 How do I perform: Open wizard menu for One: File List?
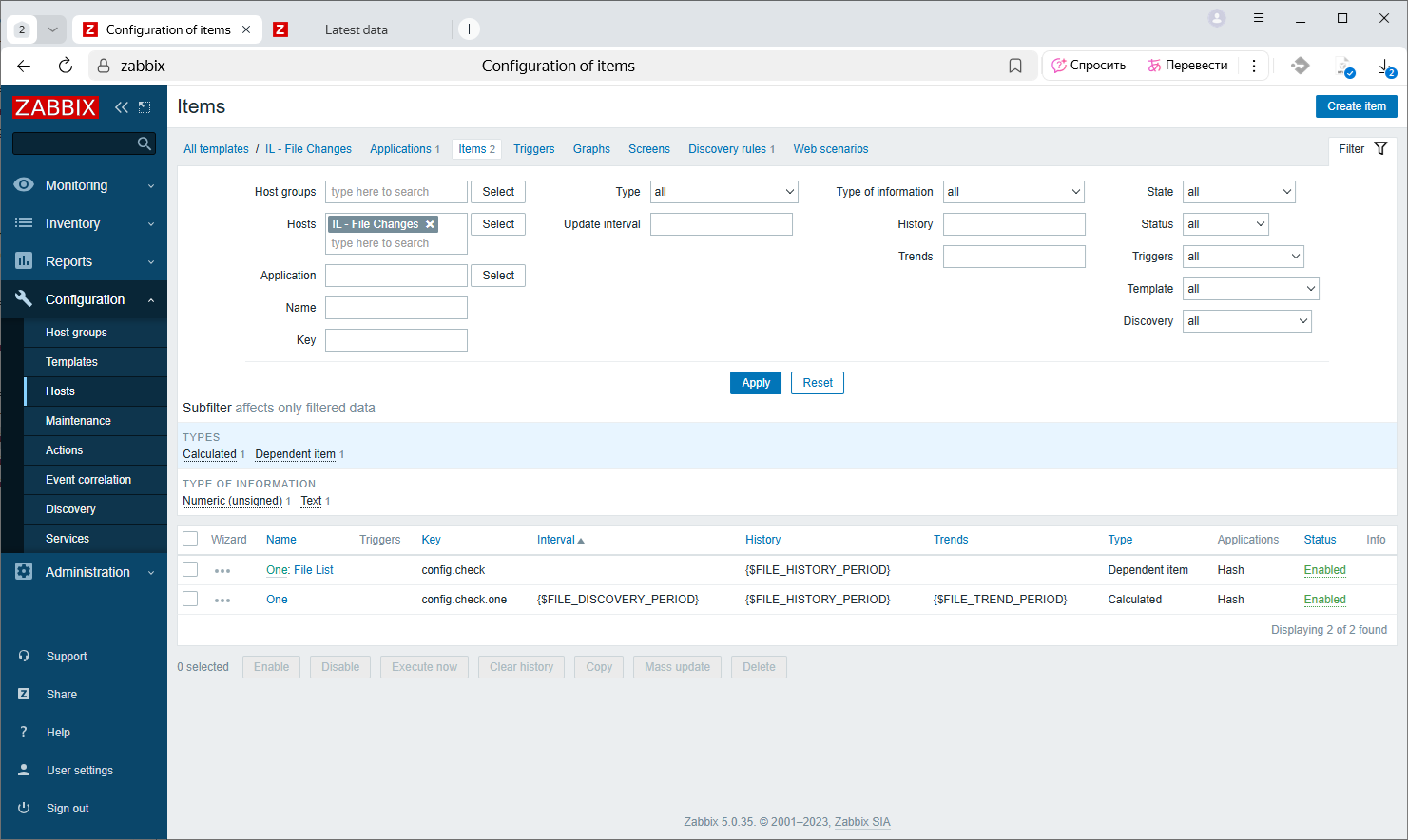pyautogui.click(x=222, y=571)
